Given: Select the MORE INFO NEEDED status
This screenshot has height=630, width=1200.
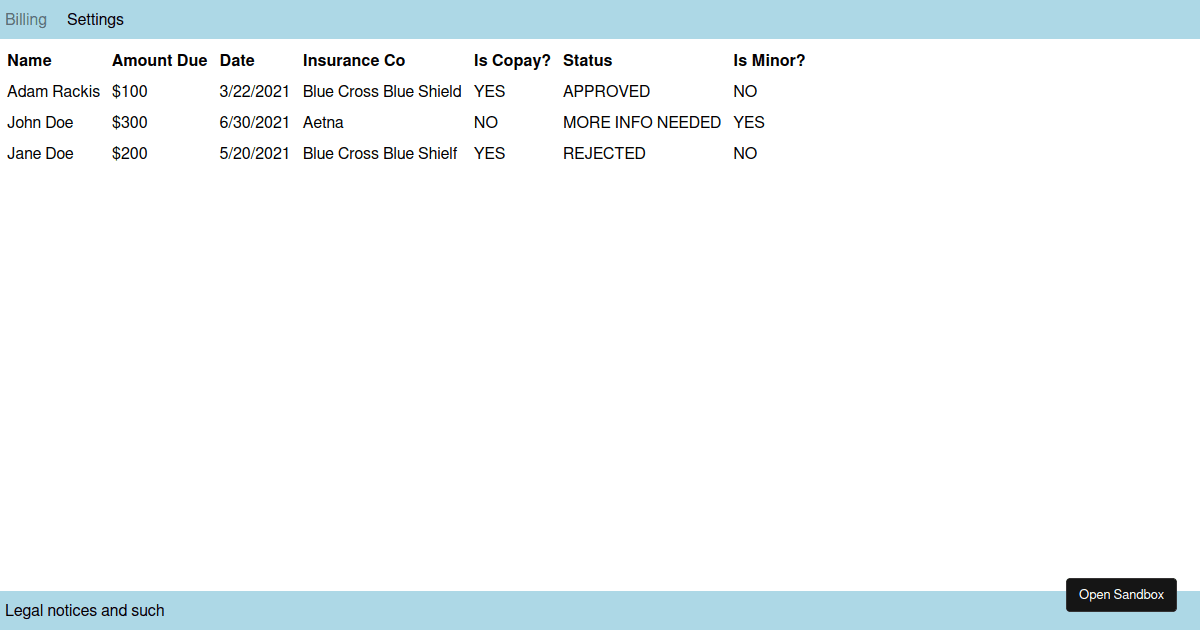Looking at the screenshot, I should coord(641,123).
